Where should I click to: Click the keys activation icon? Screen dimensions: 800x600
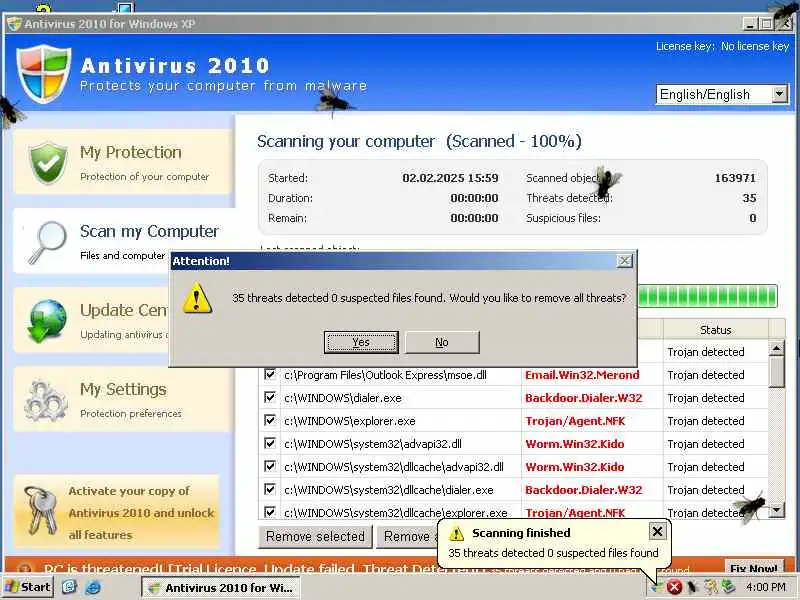click(43, 511)
